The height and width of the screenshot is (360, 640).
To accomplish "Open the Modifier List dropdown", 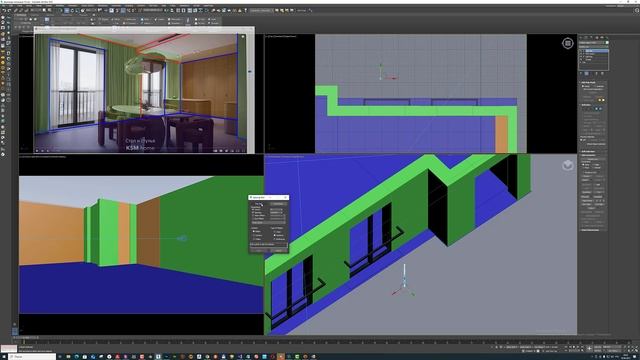I will click(x=594, y=46).
